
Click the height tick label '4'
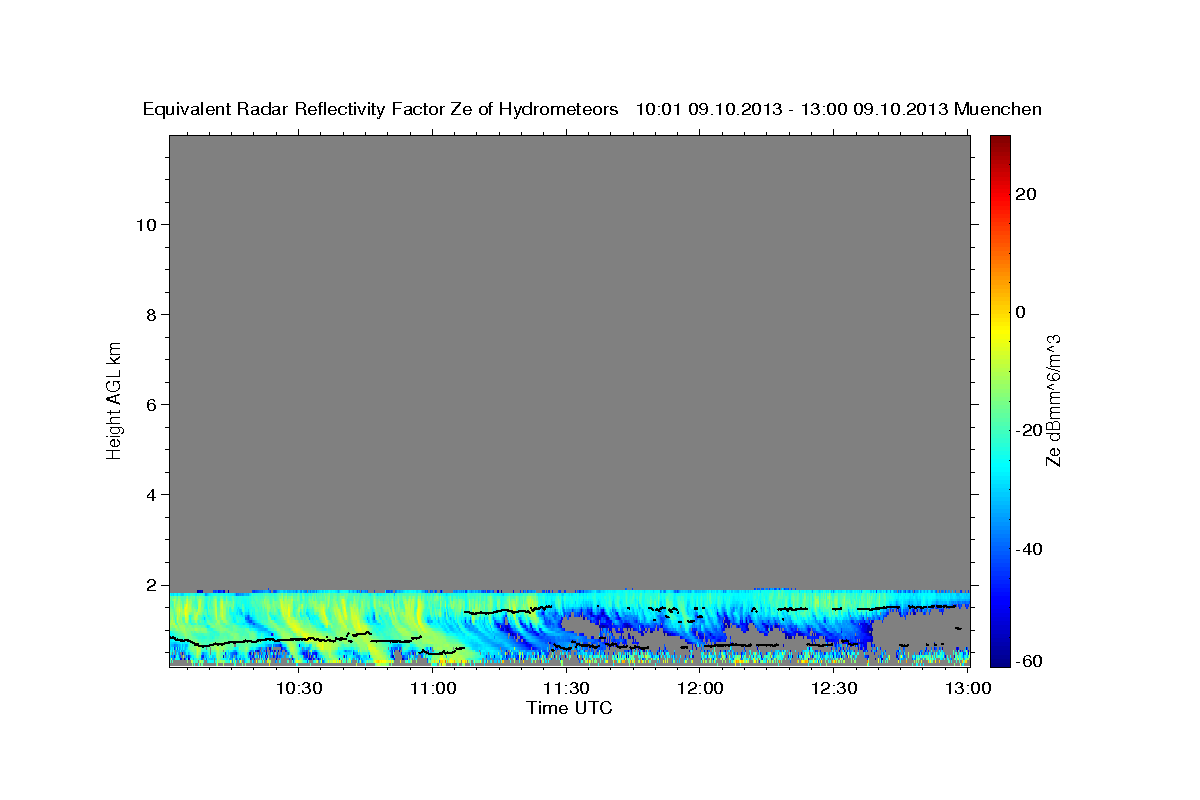pos(151,494)
